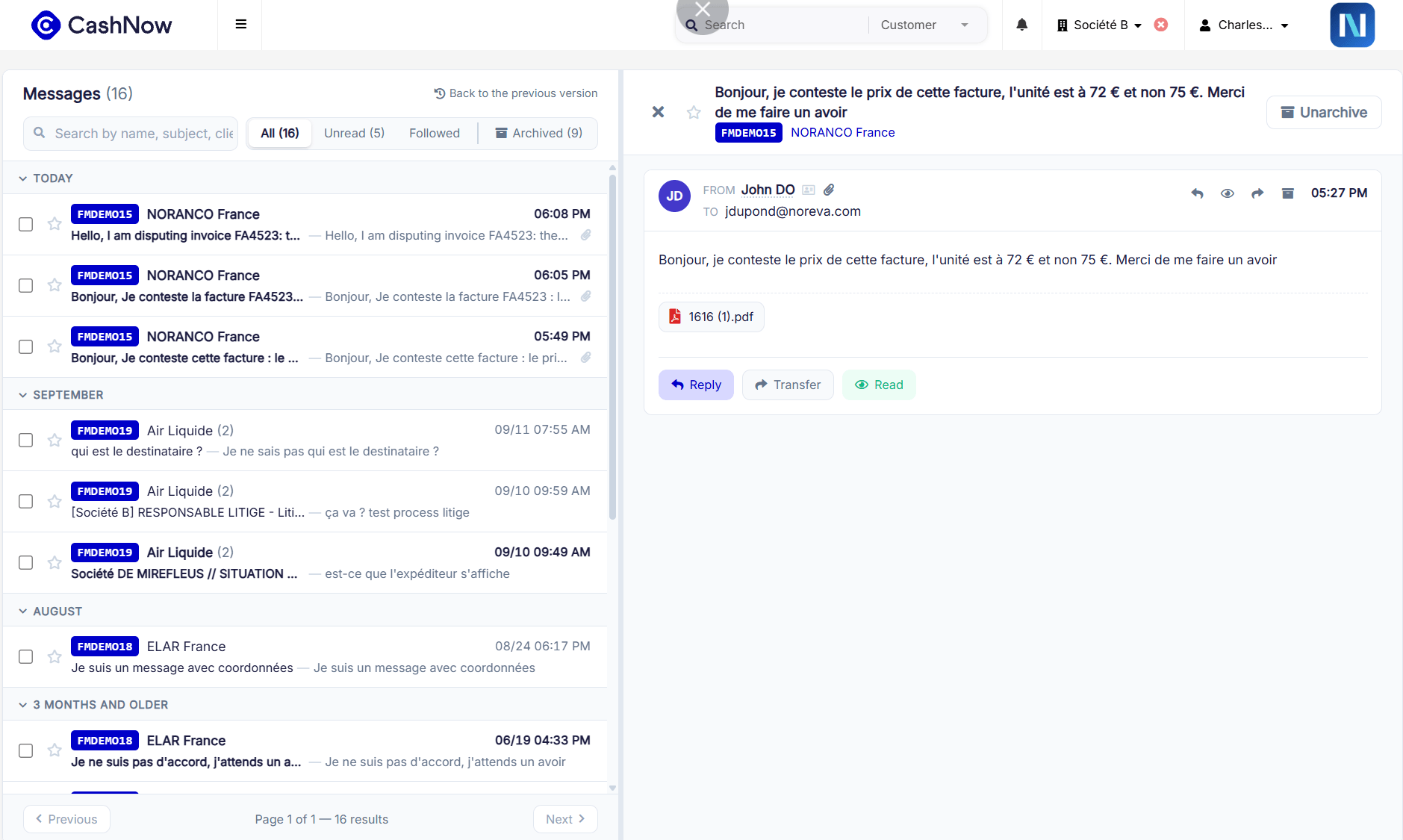The height and width of the screenshot is (840, 1403).
Task: Select the 05:49 PM NORANCO France checkbox
Action: pos(26,346)
